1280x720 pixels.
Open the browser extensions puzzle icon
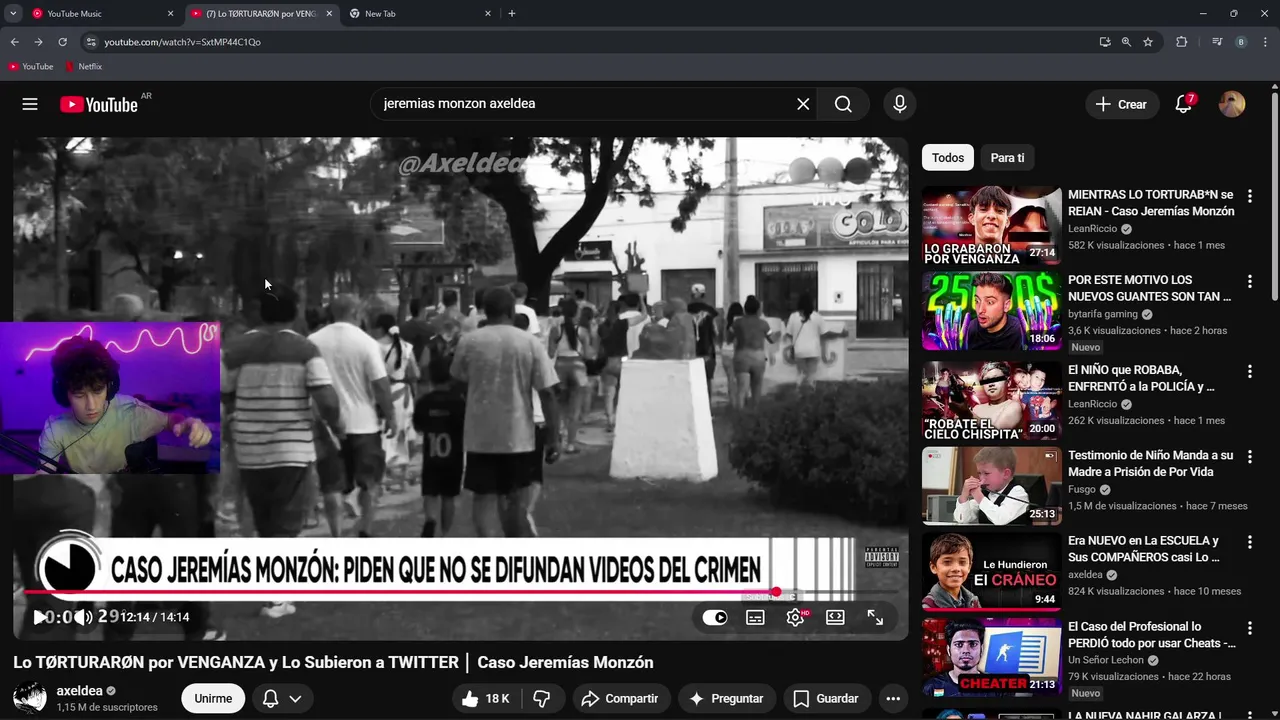click(1182, 42)
